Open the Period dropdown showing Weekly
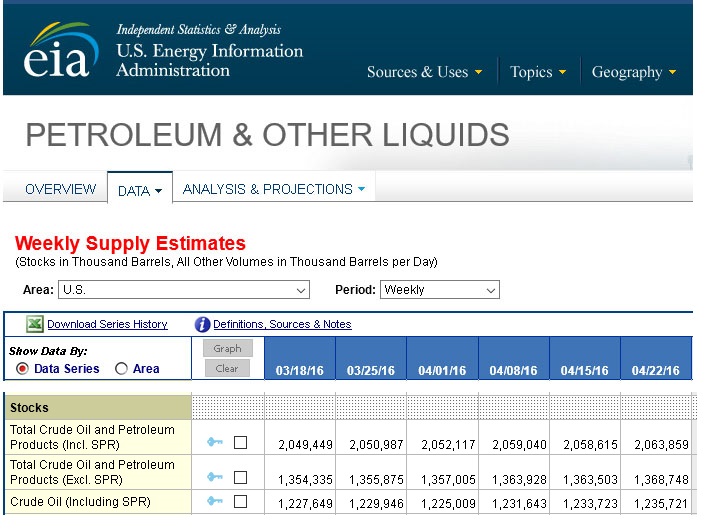Screen dimensions: 708x529 click(439, 290)
